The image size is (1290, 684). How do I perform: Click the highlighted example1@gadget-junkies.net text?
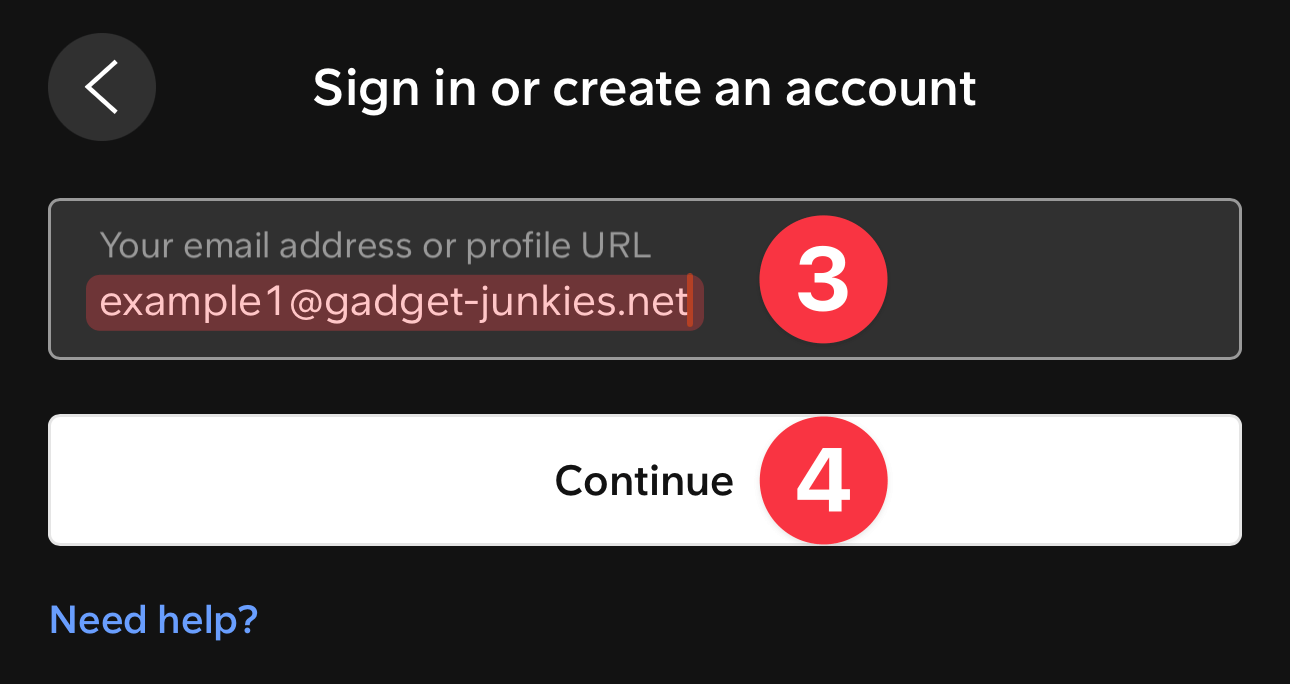394,302
